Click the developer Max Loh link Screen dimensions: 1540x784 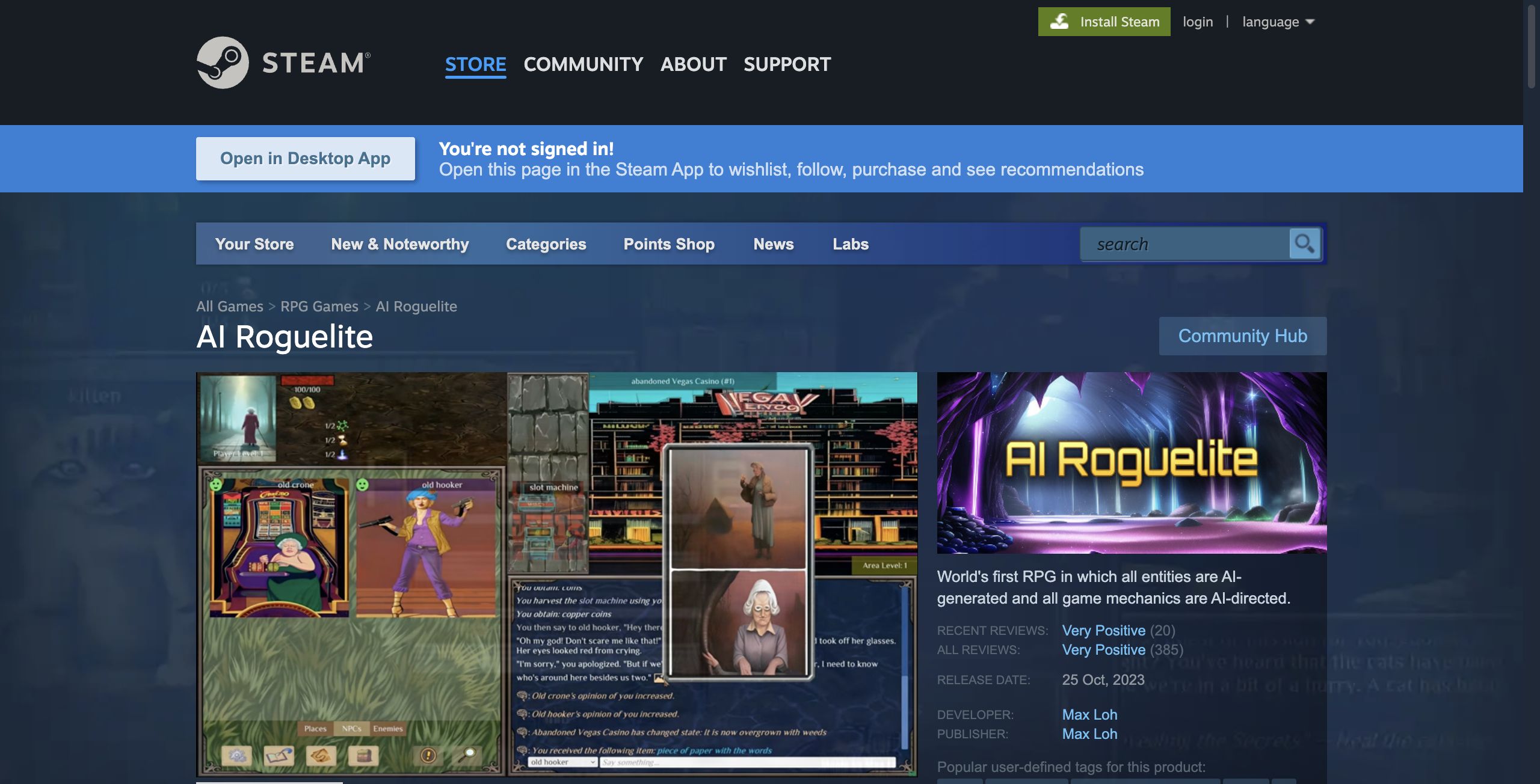coord(1089,714)
